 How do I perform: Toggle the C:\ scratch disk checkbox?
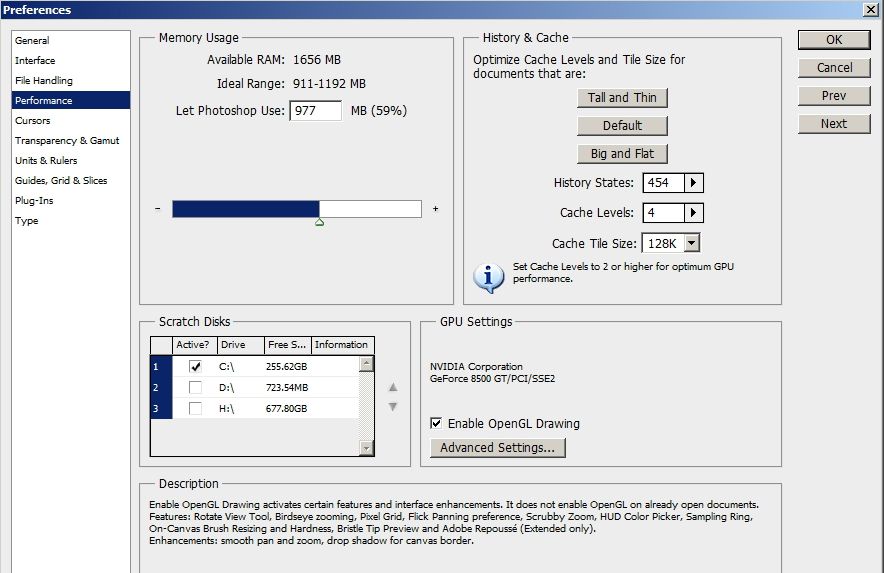tap(195, 367)
